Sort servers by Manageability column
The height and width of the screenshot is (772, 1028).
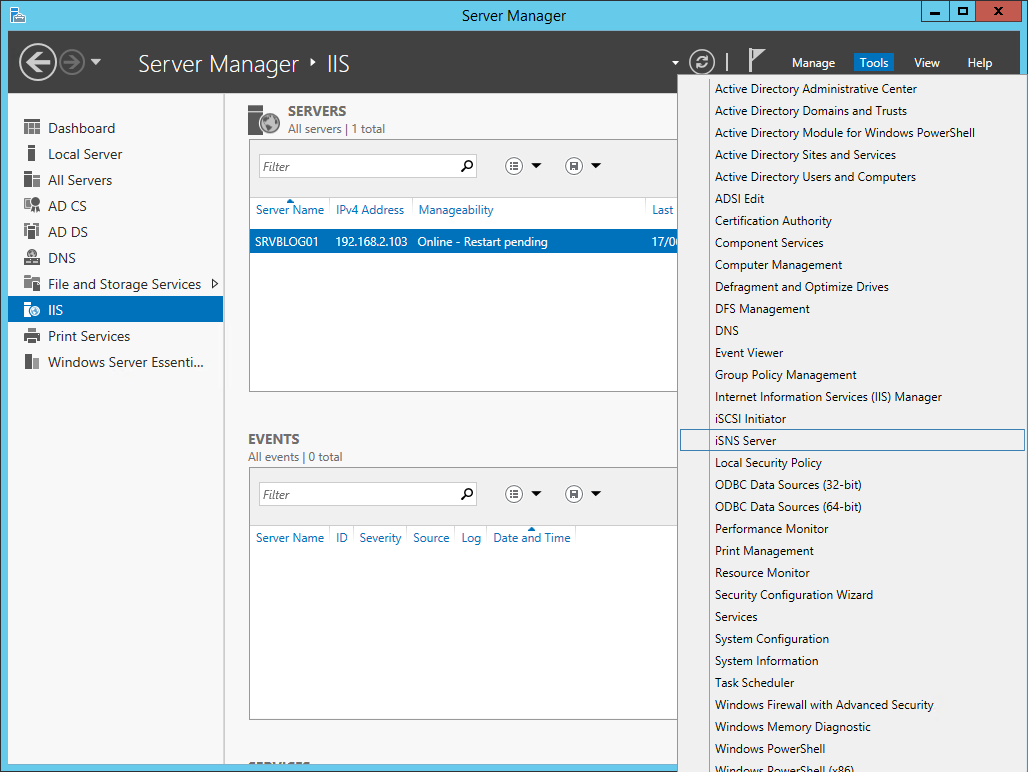point(456,210)
